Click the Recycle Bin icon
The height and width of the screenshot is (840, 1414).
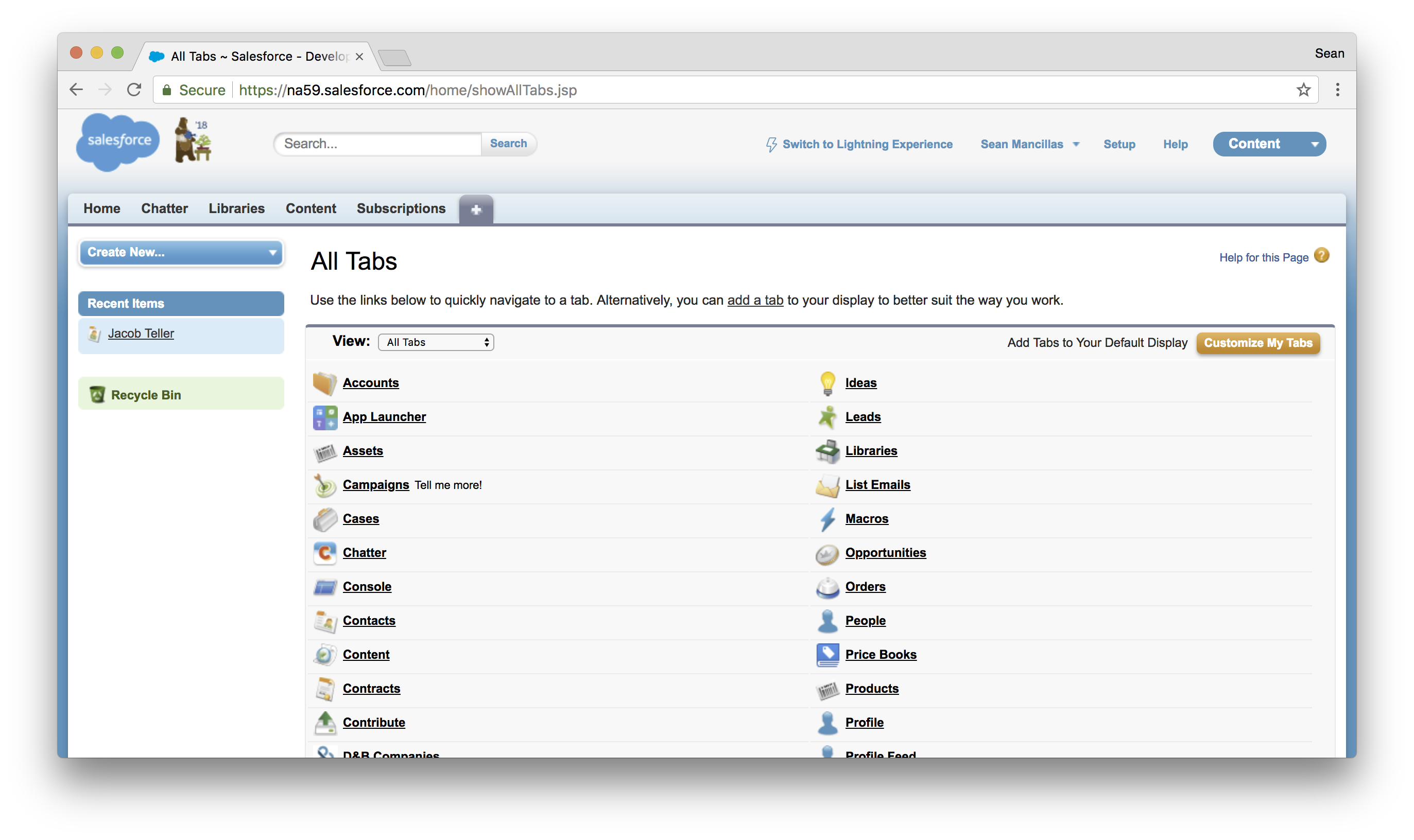point(97,395)
